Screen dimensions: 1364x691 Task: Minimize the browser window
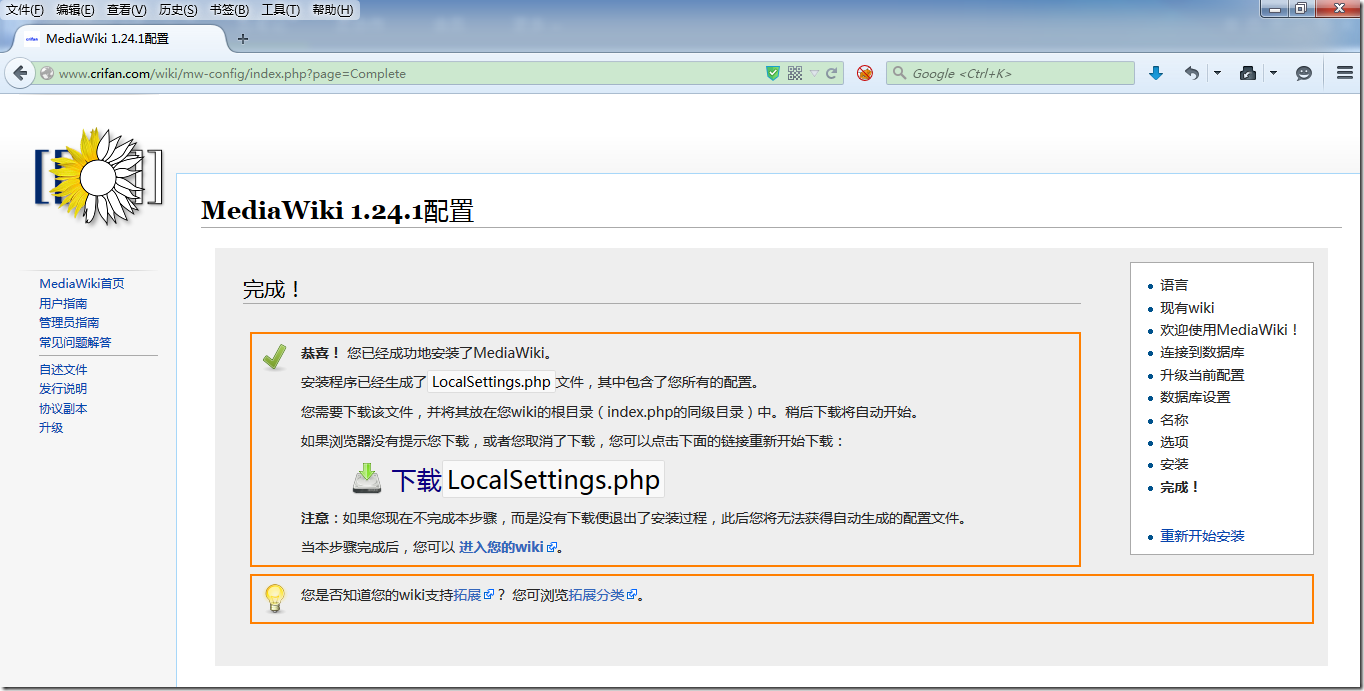(x=1273, y=9)
